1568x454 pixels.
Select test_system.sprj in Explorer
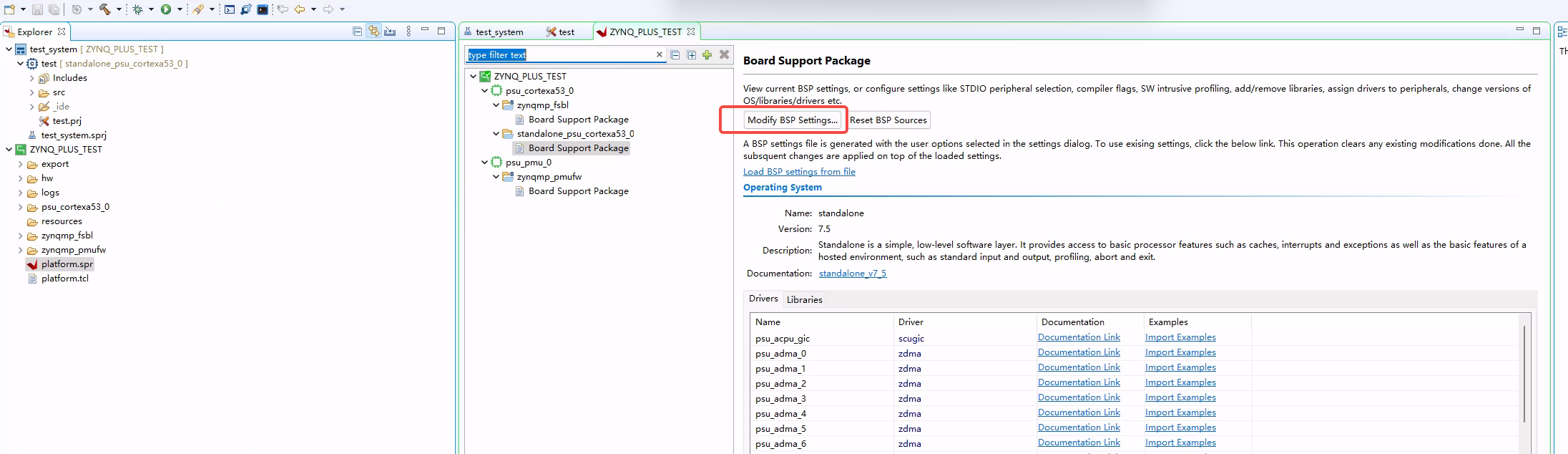(x=67, y=135)
